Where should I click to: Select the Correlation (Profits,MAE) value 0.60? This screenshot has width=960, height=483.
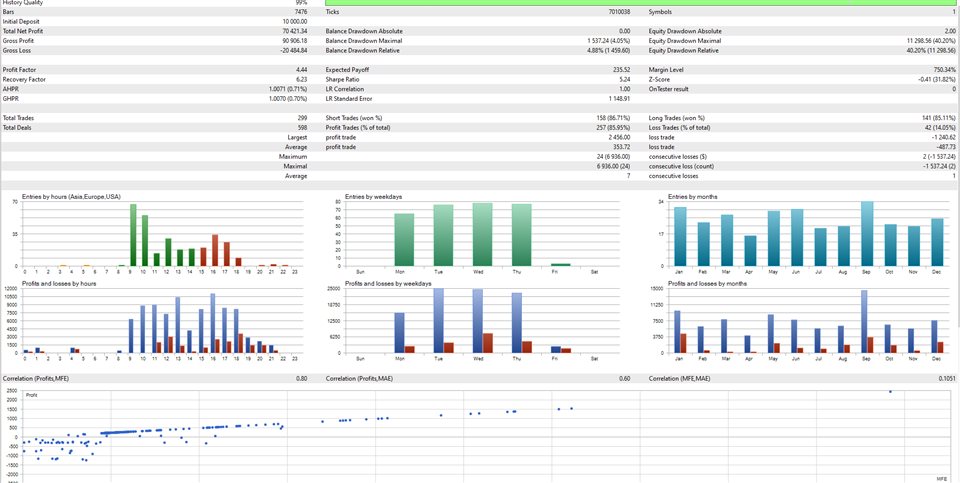(x=624, y=379)
